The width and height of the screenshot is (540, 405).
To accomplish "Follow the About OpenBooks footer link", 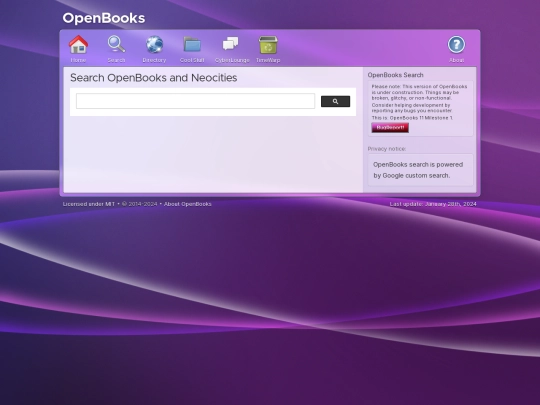I will [x=188, y=204].
